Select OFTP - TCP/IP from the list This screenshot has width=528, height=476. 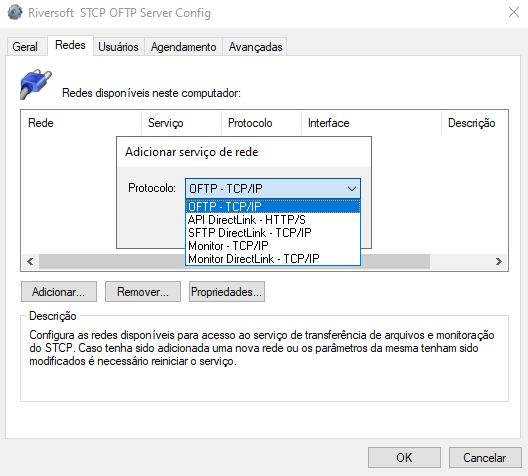tap(273, 206)
